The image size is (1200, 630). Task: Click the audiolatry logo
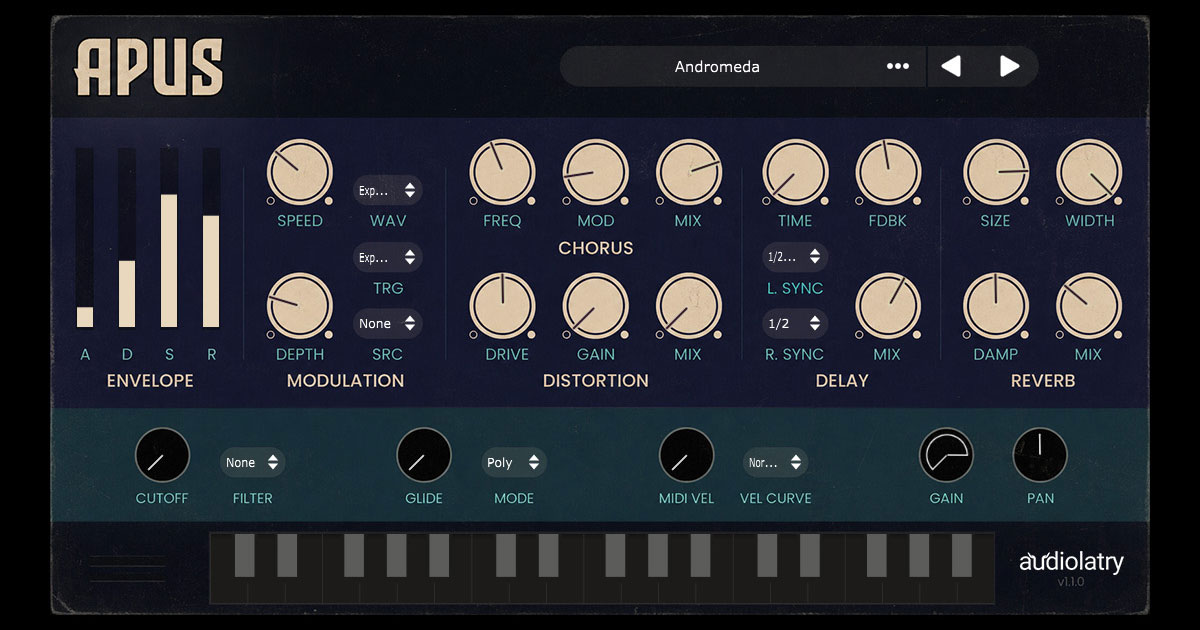pyautogui.click(x=1071, y=561)
